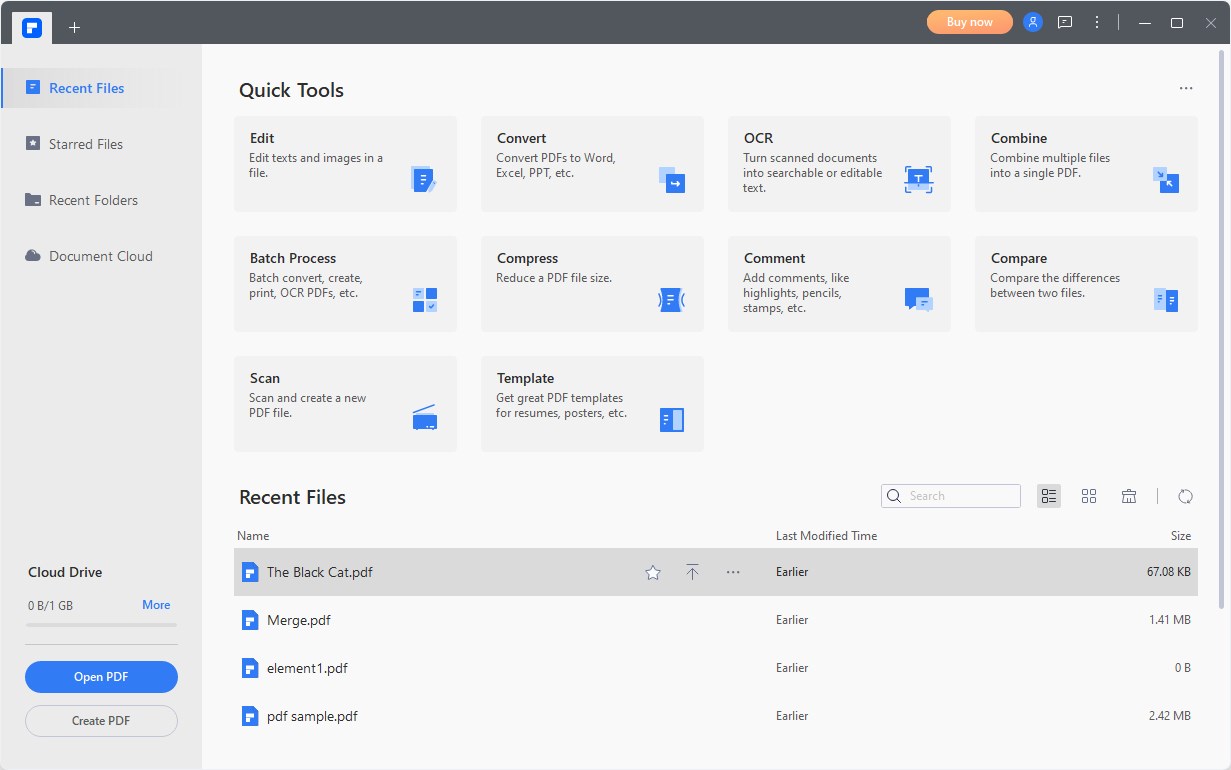
Task: Open the title bar kebab menu
Action: (x=1097, y=22)
